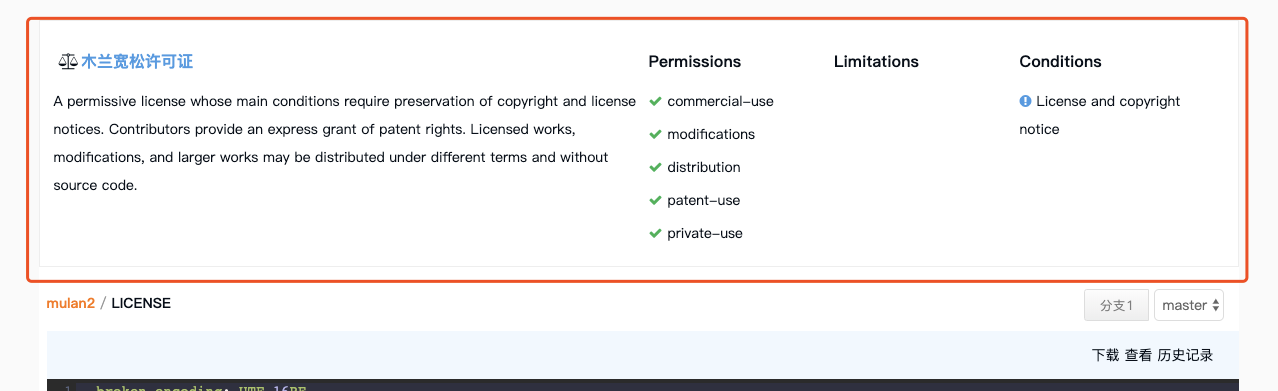The image size is (1278, 391).
Task: Click the distribution green checkmark icon
Action: (655, 167)
